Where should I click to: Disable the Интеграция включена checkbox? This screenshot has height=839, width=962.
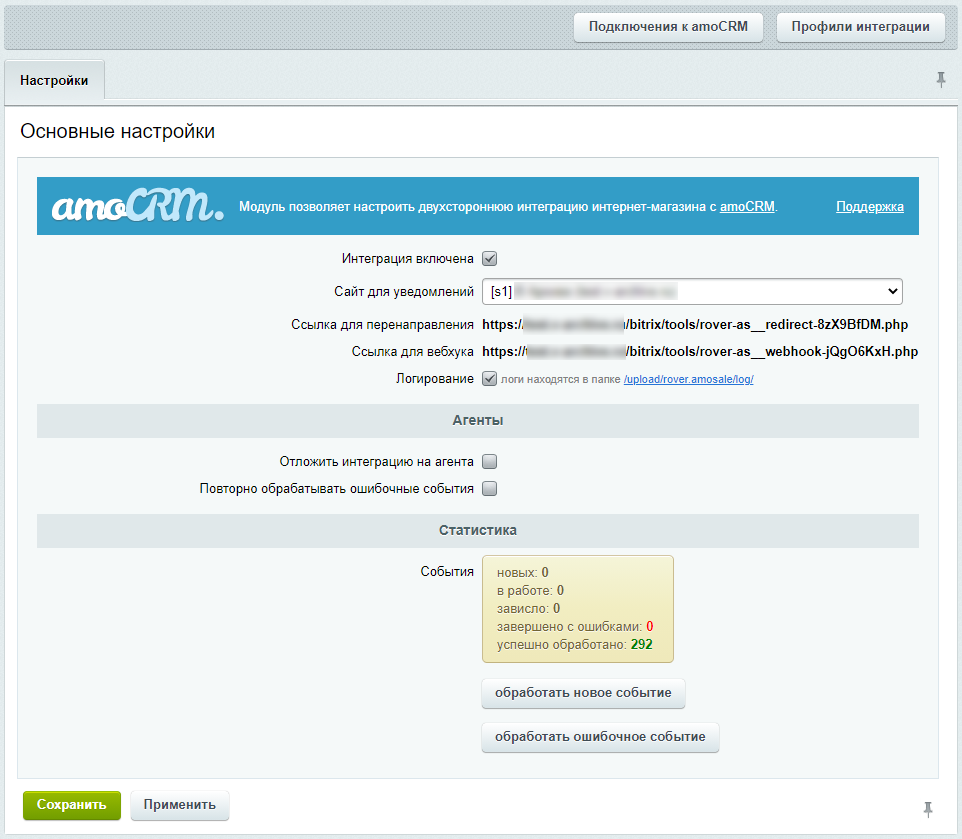pos(489,258)
